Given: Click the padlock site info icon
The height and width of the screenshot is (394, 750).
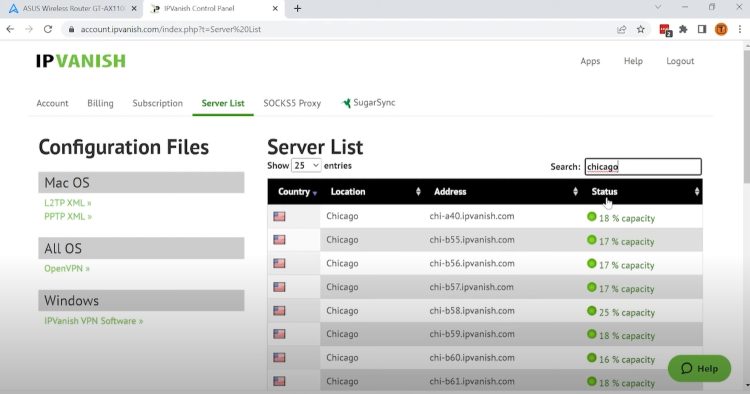Looking at the screenshot, I should tap(71, 29).
